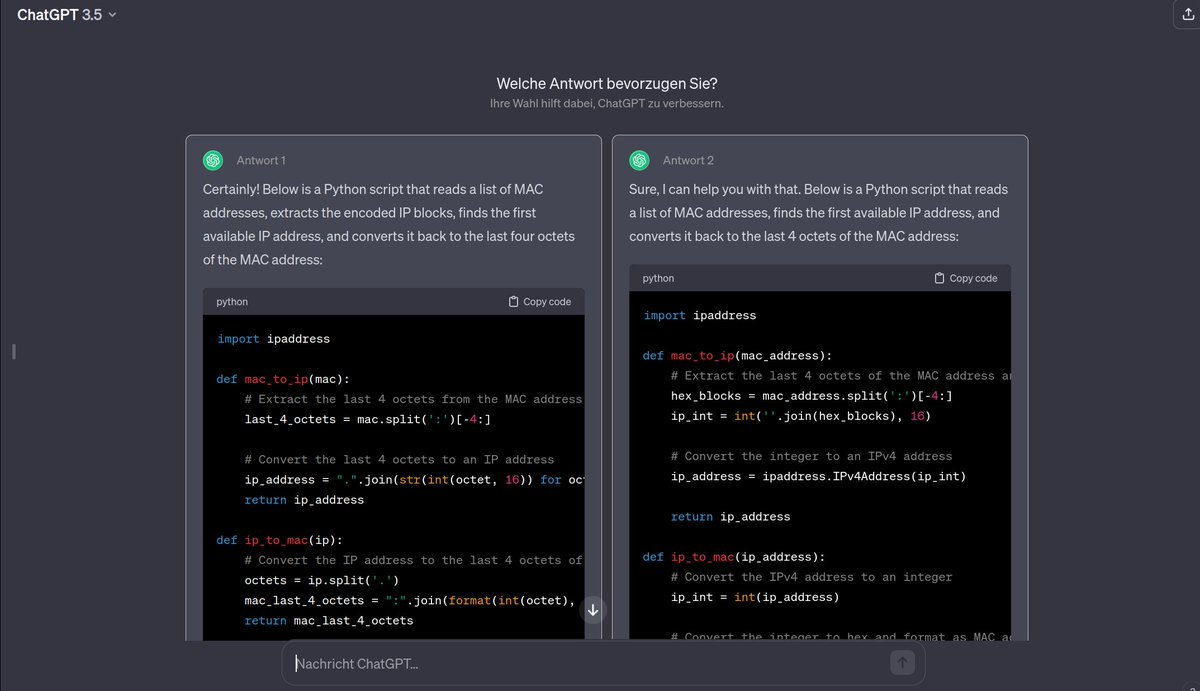
Task: Click 'import ipaddress' line in Antwort 1 code
Action: point(273,339)
